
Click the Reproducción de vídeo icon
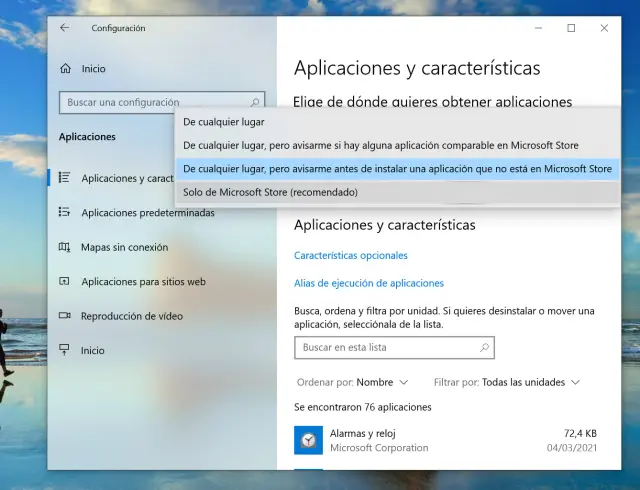point(64,316)
